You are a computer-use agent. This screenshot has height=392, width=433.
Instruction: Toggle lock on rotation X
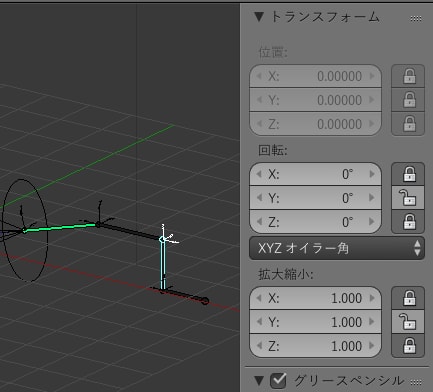(408, 174)
